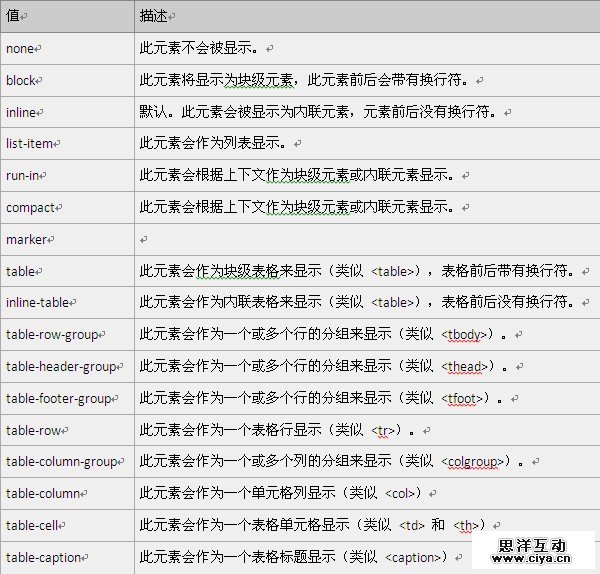Screen dimensions: 600x574
Task: Select the table-column-group value cell
Action: tap(68, 461)
